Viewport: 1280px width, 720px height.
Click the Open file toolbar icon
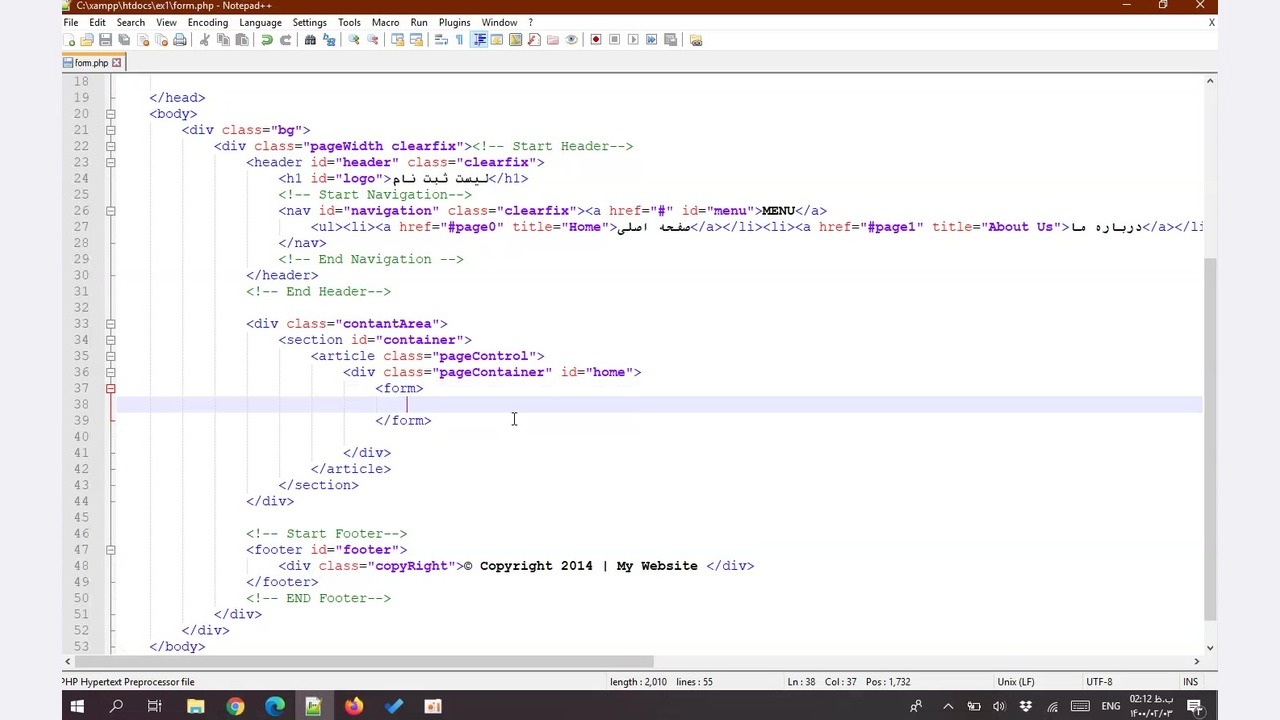[x=87, y=40]
